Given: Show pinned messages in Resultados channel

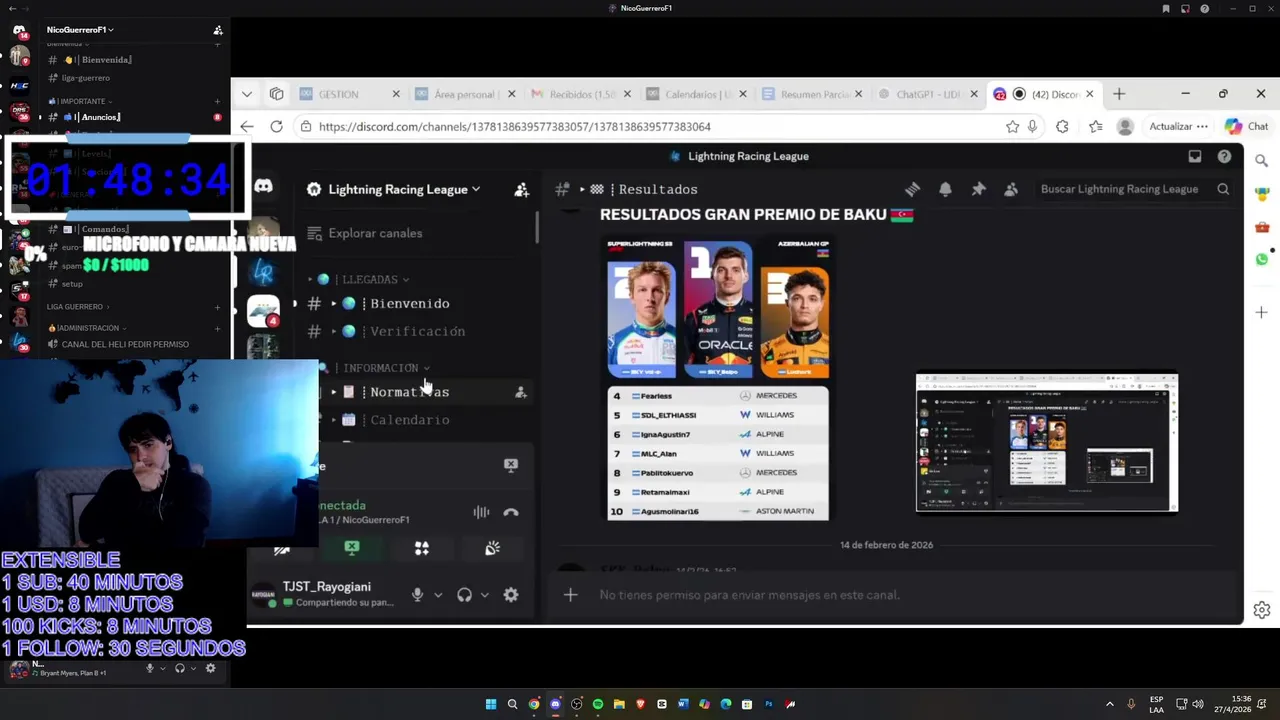Looking at the screenshot, I should (x=978, y=189).
